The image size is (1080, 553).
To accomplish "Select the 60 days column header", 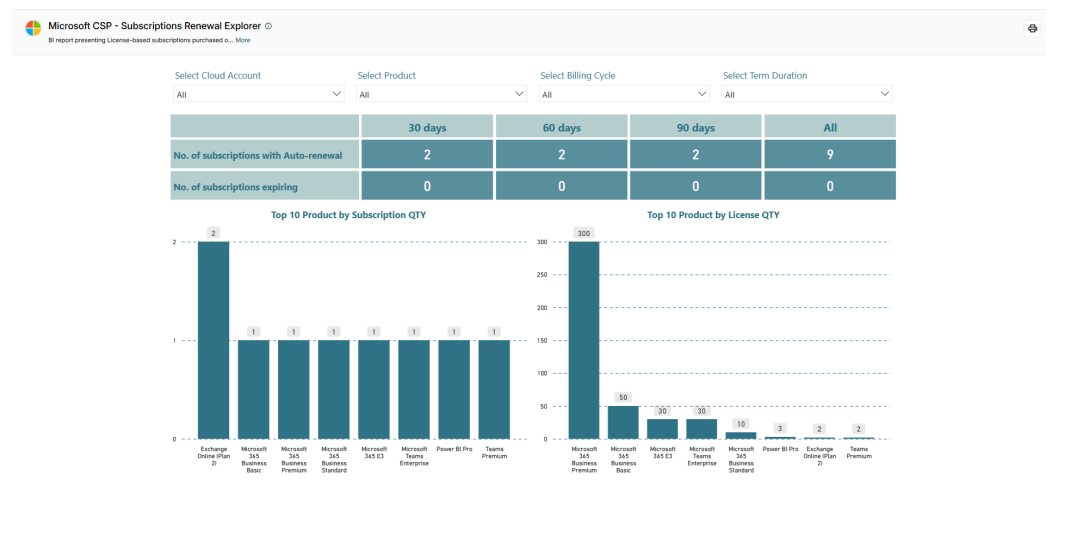I will coord(561,127).
